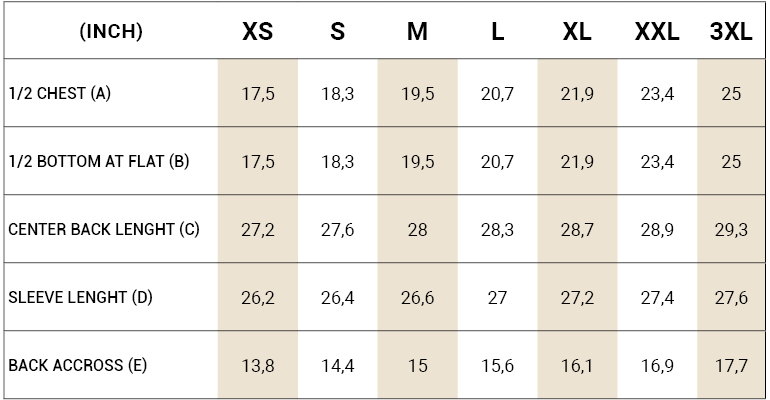Select the CENTER BACK LENGHT (C) label
Image resolution: width=770 pixels, height=400 pixels.
(x=104, y=229)
